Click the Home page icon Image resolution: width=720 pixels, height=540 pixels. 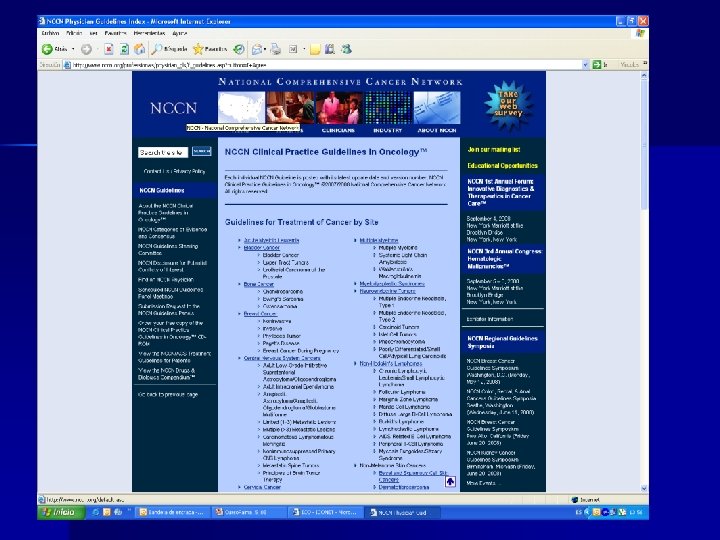click(140, 49)
